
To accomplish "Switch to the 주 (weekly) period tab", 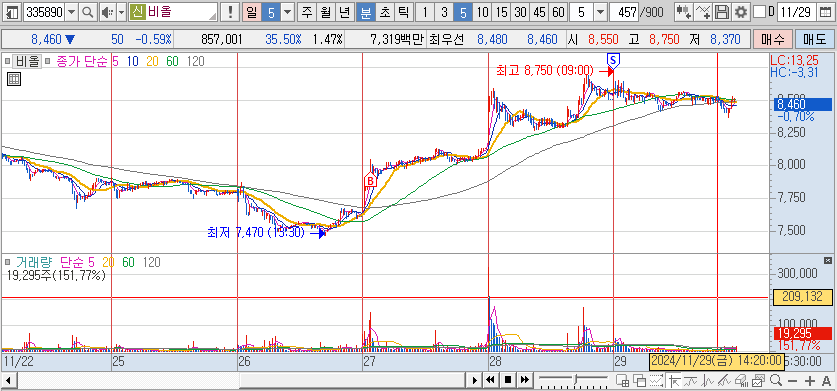I will (x=306, y=12).
